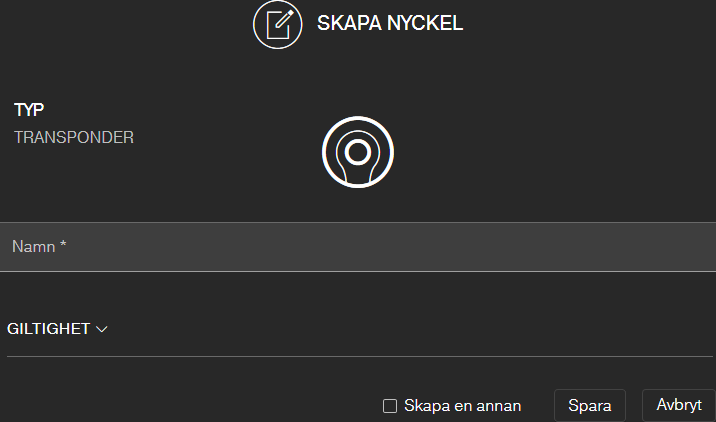Click the outer ring of transponder icon
Viewport: 716px width, 422px height.
point(358,120)
